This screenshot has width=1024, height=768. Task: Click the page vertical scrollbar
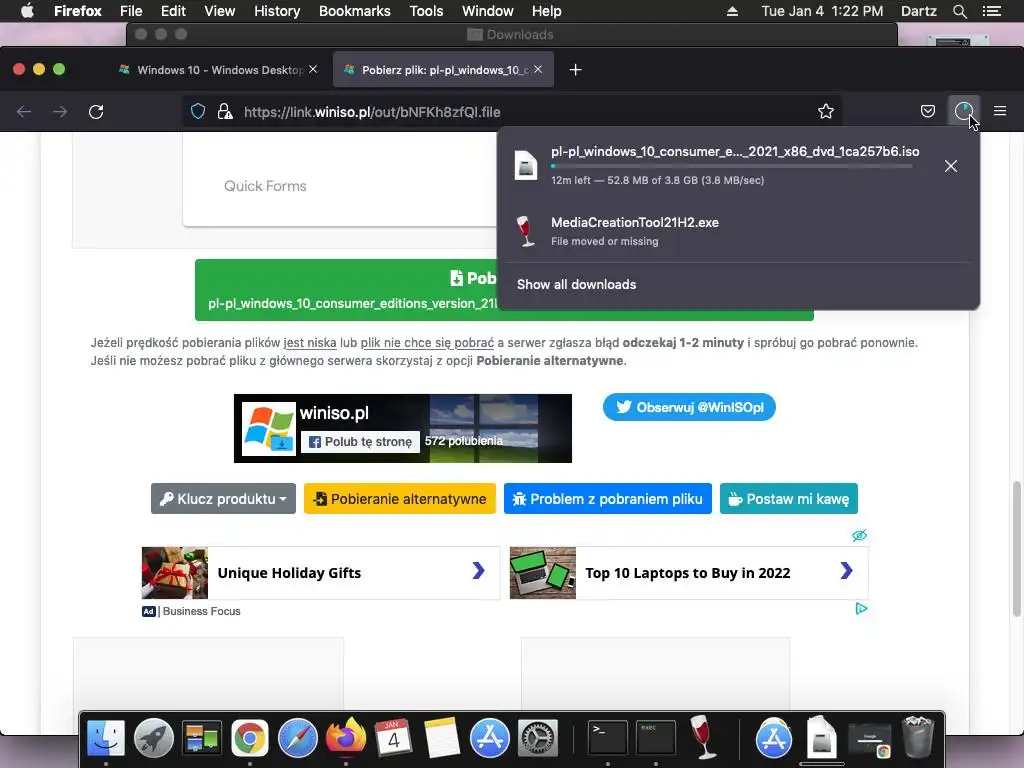1016,549
